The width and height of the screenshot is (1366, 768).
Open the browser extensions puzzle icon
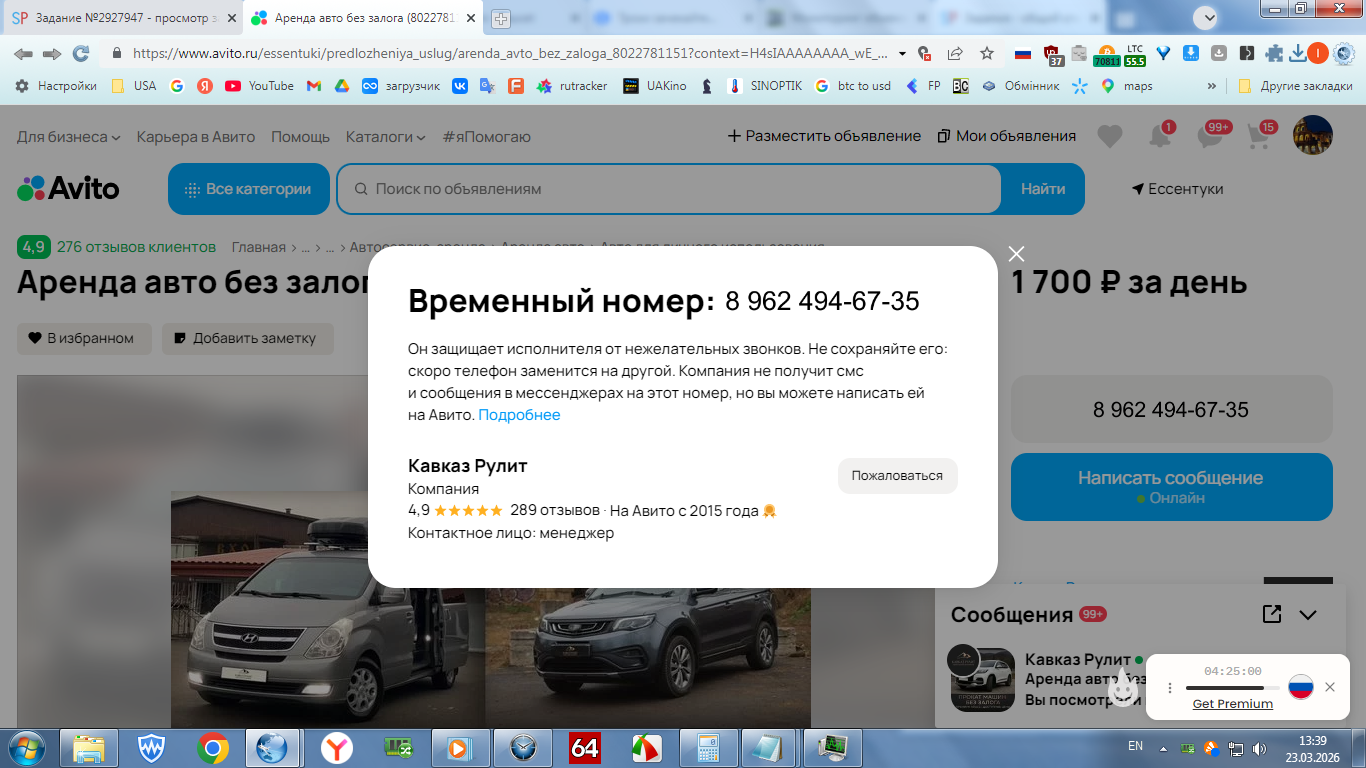[1274, 54]
